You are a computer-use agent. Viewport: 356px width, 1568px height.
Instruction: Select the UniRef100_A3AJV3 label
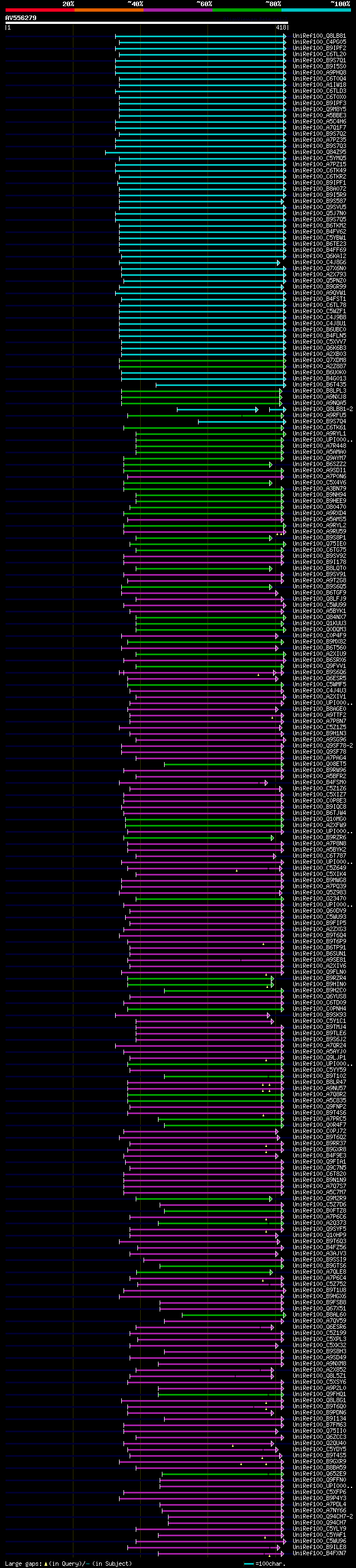click(319, 1254)
